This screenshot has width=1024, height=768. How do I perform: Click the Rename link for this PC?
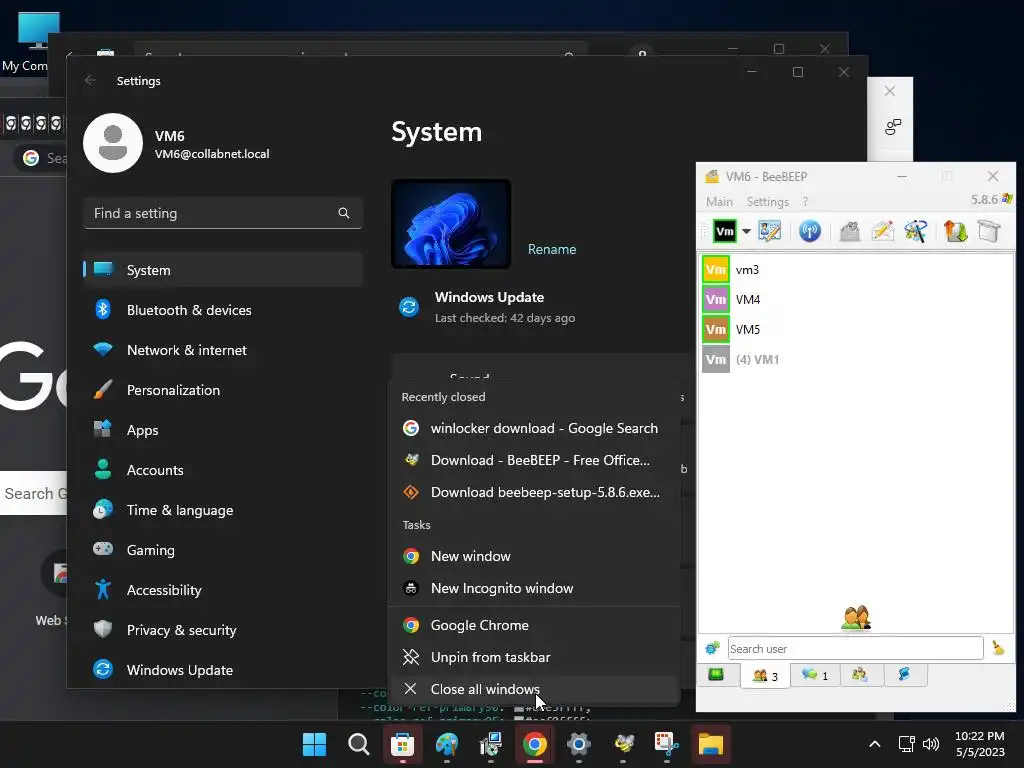tap(552, 249)
